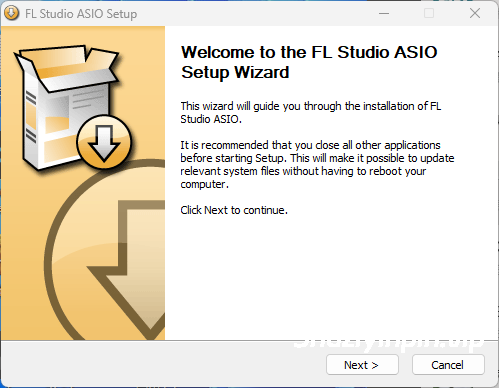Click the Next > button
This screenshot has height=388, width=499.
click(x=362, y=365)
